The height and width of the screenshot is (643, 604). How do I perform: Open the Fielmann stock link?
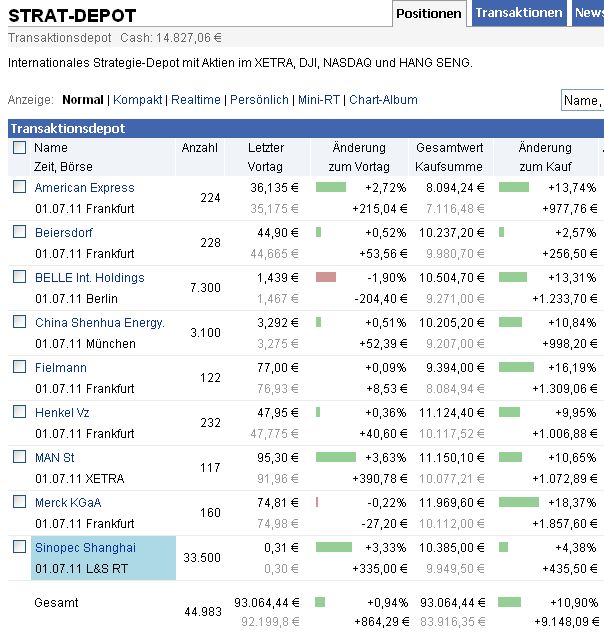pos(61,367)
